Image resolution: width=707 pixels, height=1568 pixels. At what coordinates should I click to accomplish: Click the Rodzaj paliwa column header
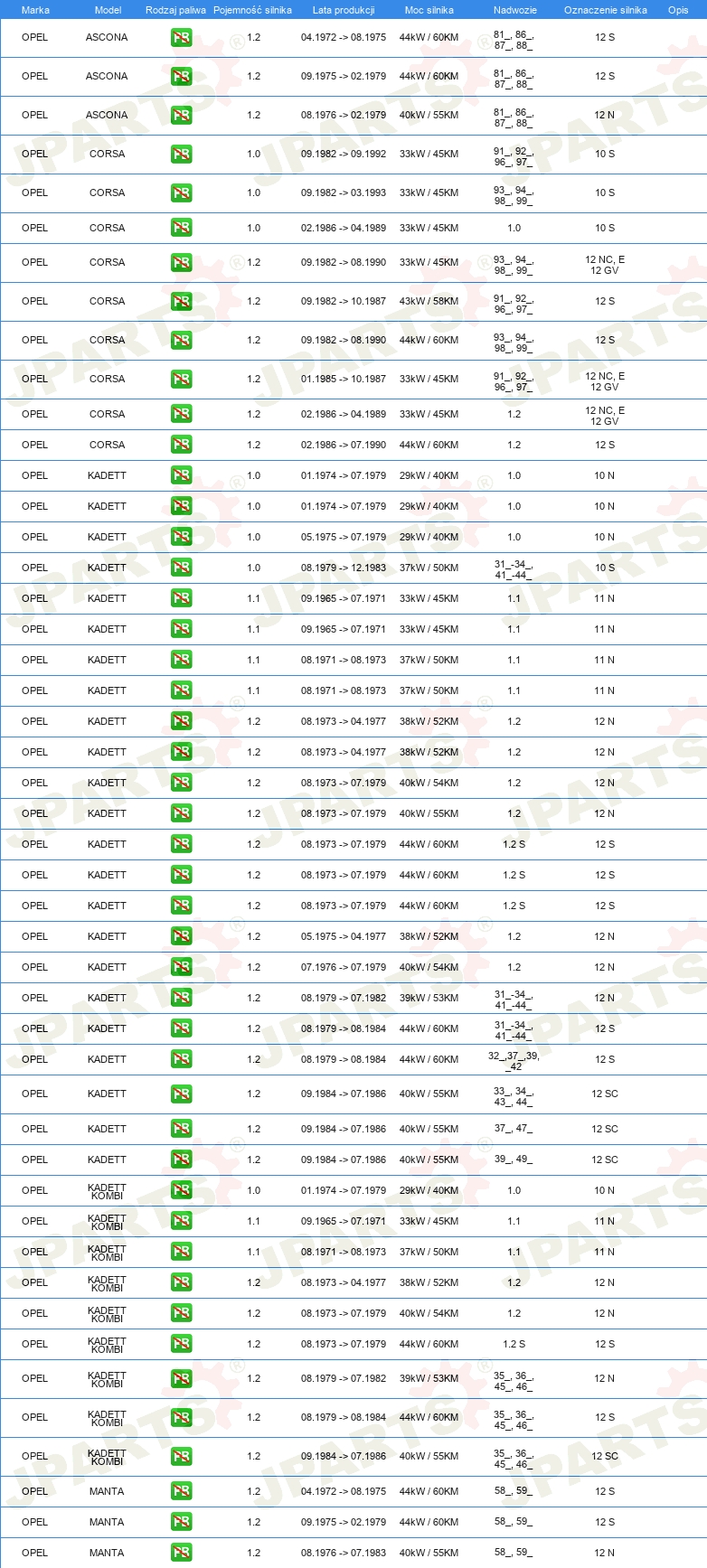[x=175, y=10]
